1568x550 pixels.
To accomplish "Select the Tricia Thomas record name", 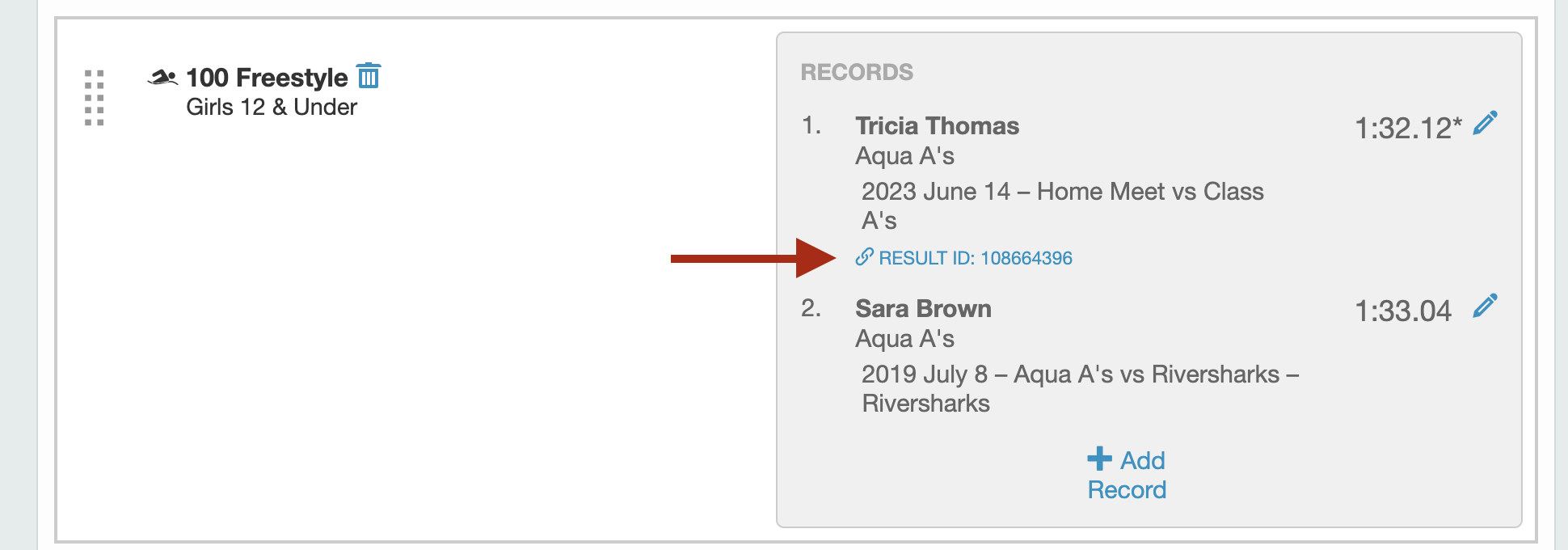I will click(937, 126).
